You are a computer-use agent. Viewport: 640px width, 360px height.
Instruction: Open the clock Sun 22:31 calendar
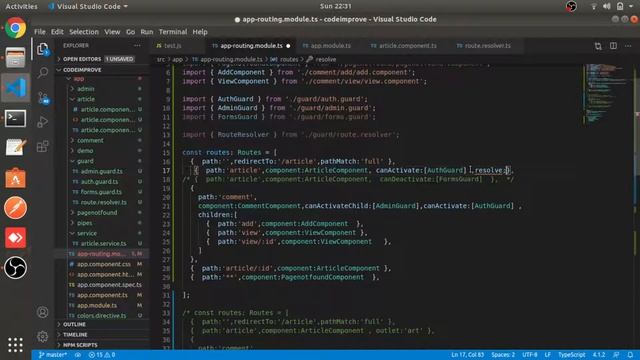(x=336, y=6)
